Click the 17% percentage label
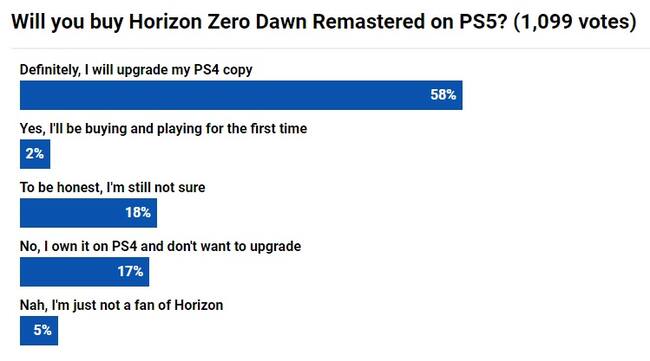The width and height of the screenshot is (650, 361). (130, 271)
